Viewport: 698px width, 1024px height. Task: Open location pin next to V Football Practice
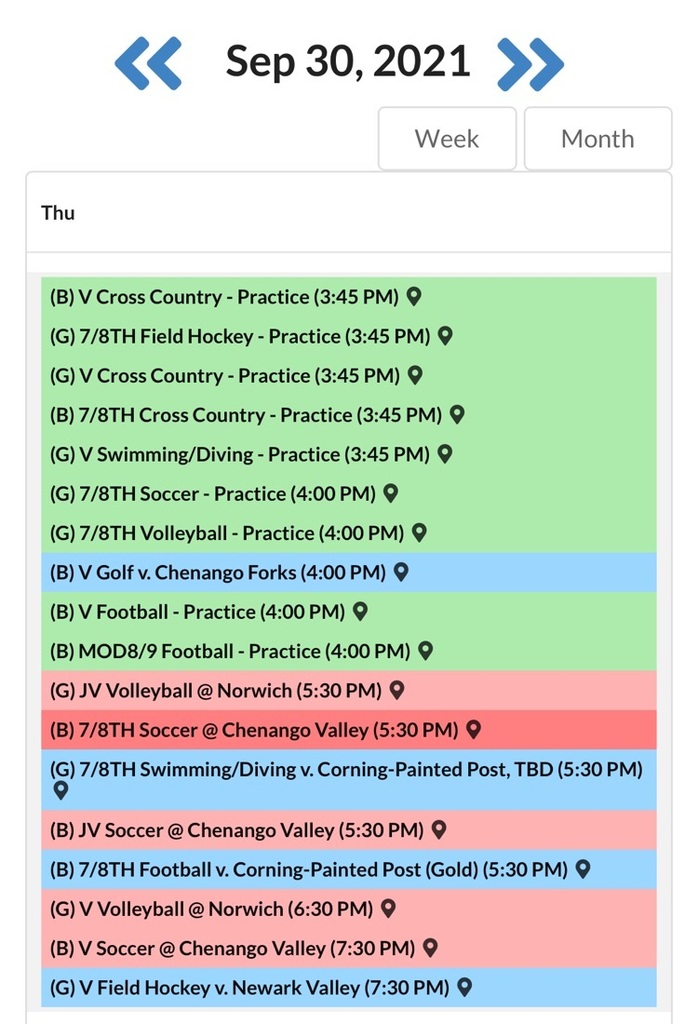tap(360, 611)
